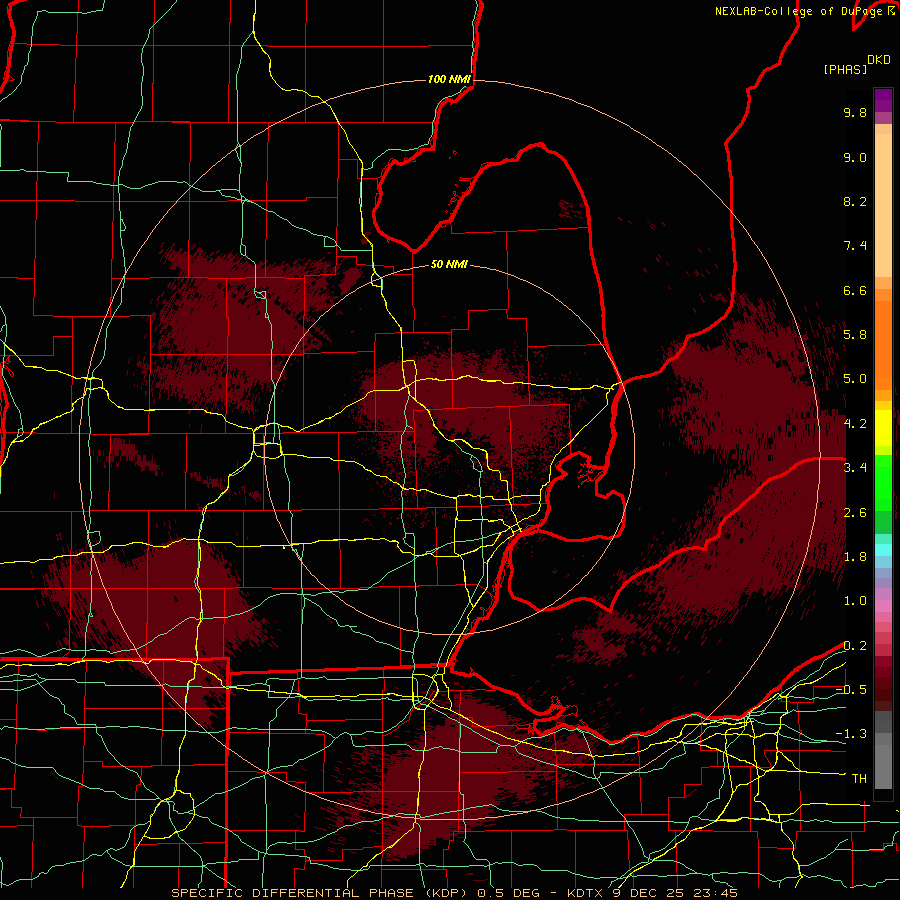Image resolution: width=900 pixels, height=900 pixels.
Task: Click the 1.8 scale value
Action: (x=855, y=557)
